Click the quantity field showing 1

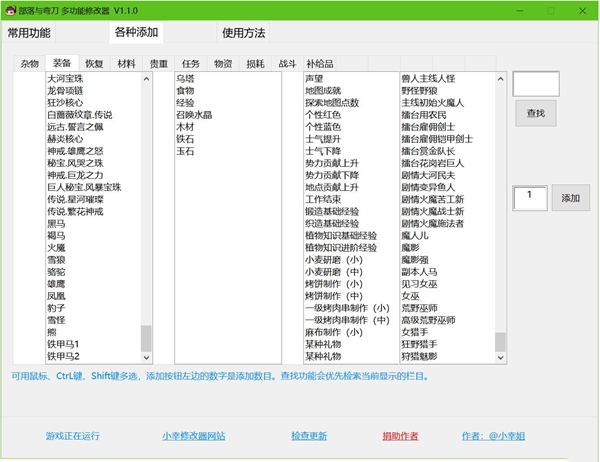528,197
